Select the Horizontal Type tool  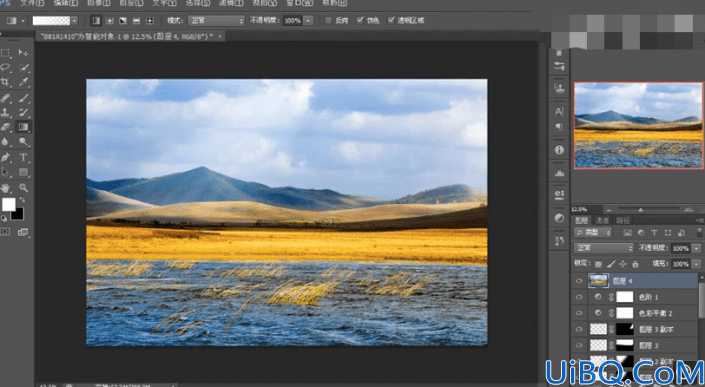[x=23, y=157]
